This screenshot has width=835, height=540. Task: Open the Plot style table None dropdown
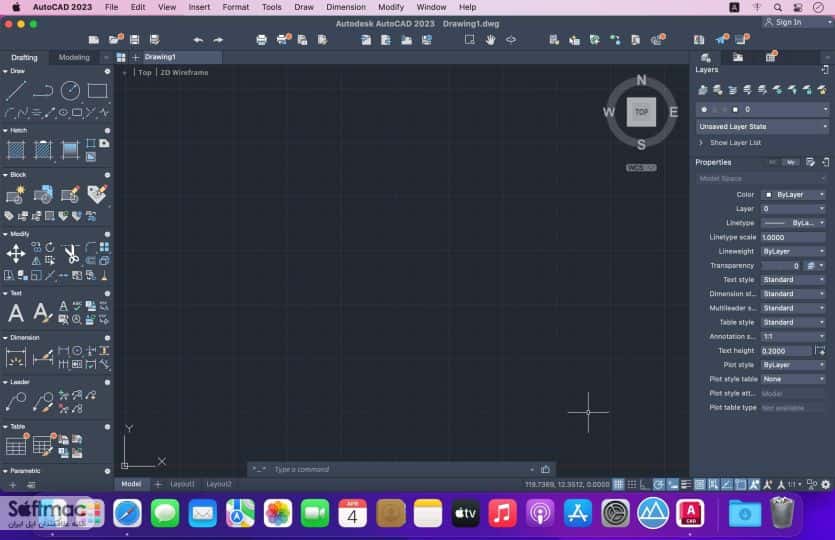coord(793,379)
